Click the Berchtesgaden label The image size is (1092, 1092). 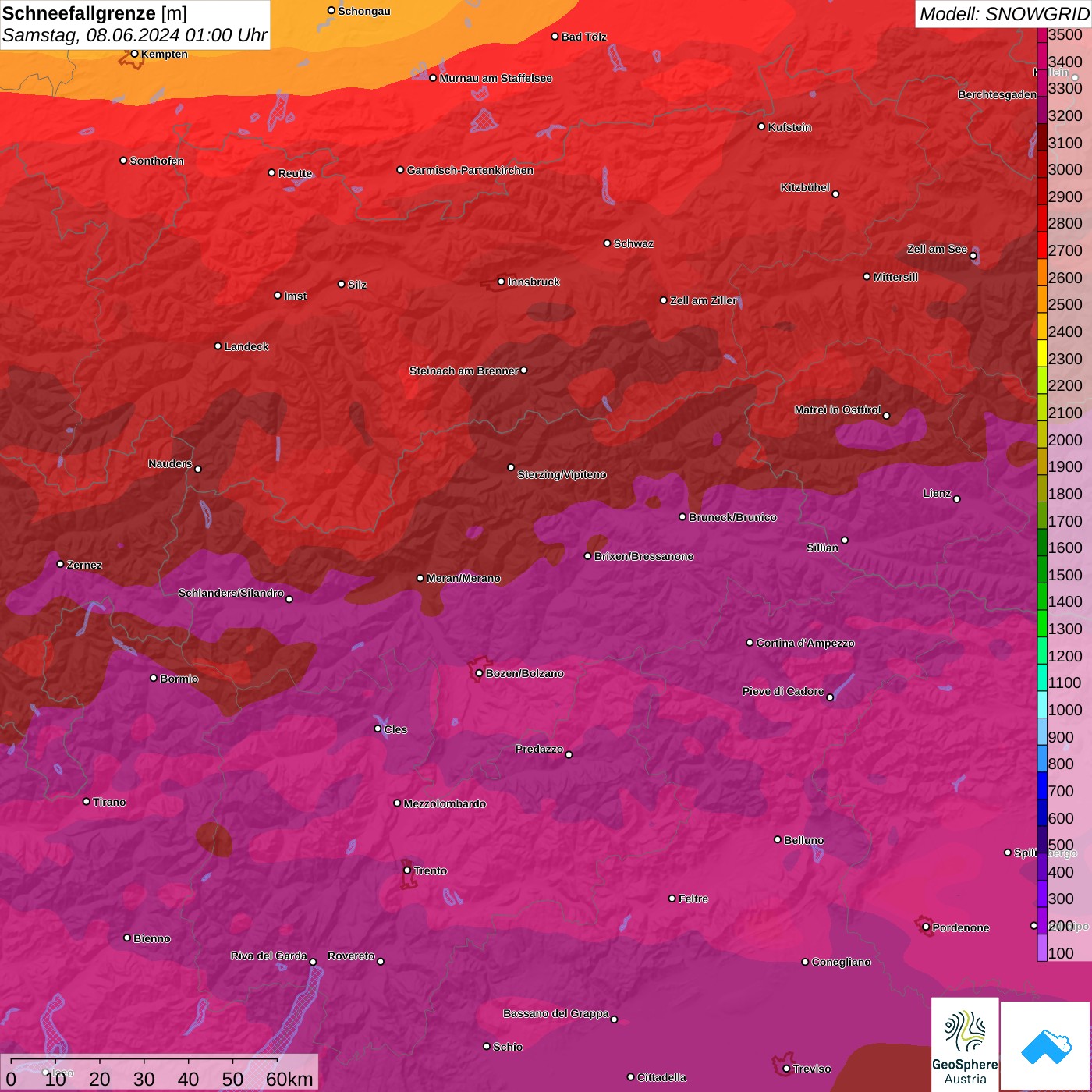click(x=997, y=94)
